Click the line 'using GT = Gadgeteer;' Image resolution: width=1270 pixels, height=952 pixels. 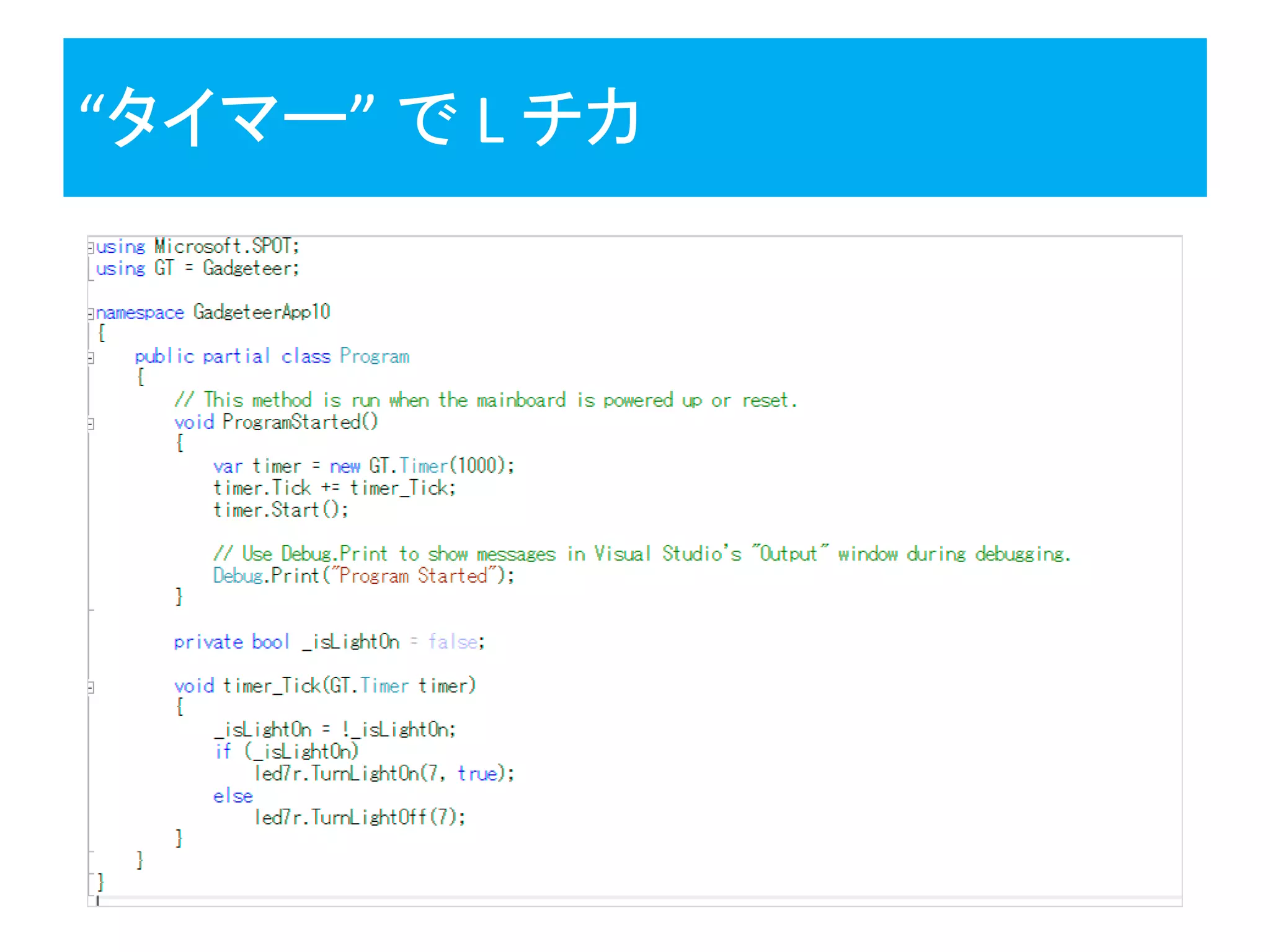pyautogui.click(x=198, y=268)
